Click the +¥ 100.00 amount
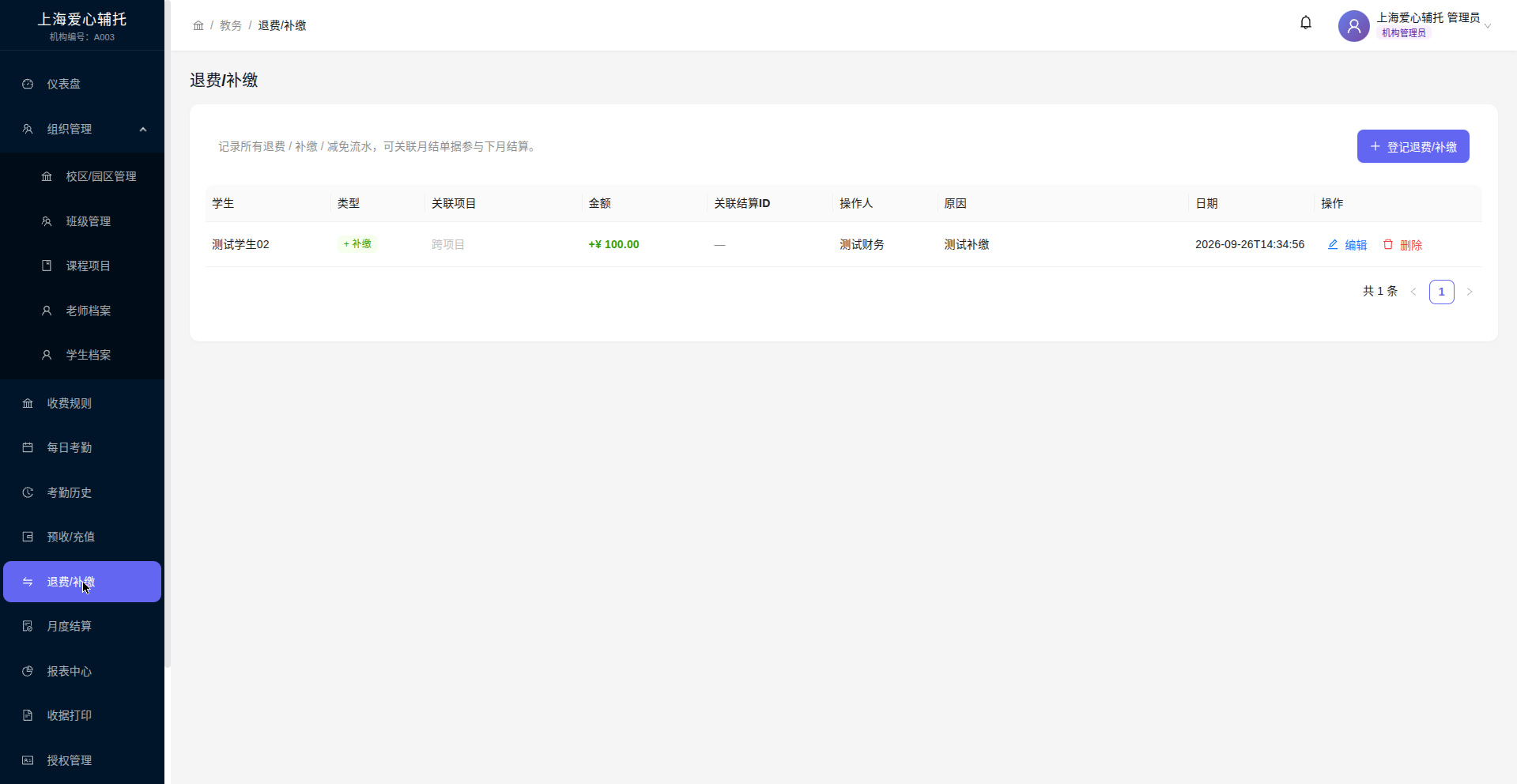The height and width of the screenshot is (784, 1517). (613, 244)
